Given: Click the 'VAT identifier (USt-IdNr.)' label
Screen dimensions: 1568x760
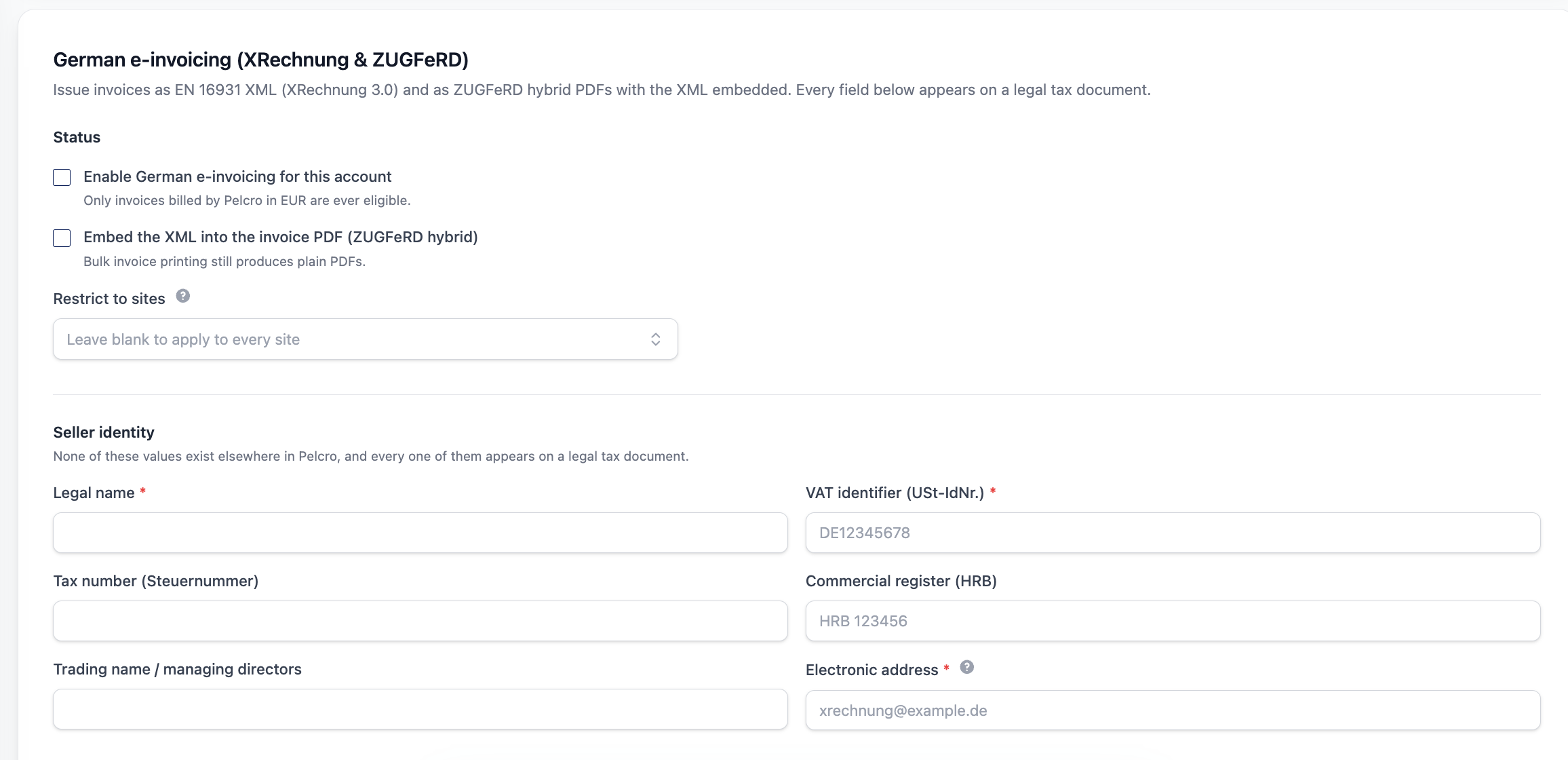Looking at the screenshot, I should pyautogui.click(x=895, y=493).
